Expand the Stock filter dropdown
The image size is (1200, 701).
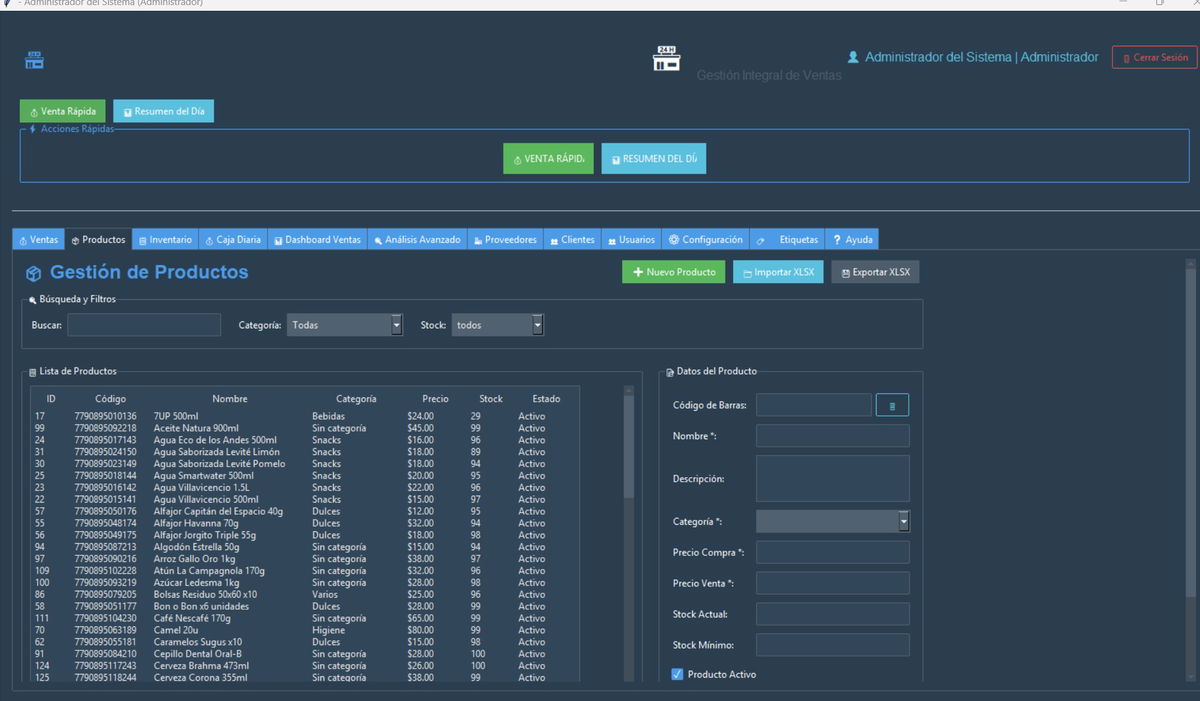[x=537, y=325]
